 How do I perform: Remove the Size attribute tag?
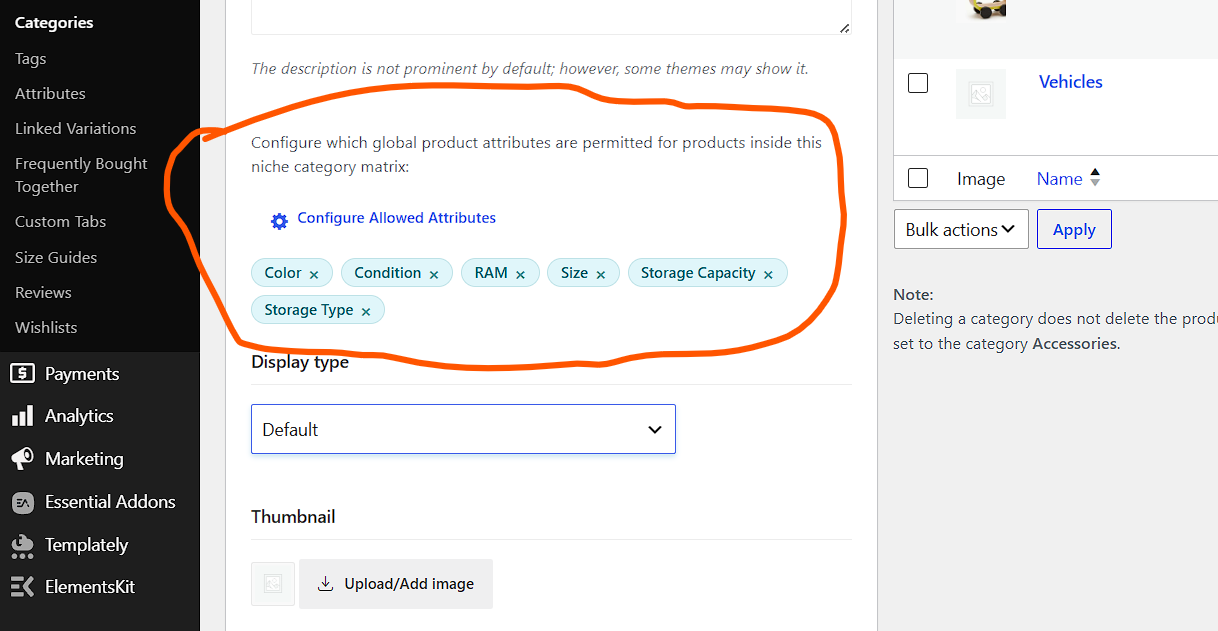[601, 274]
